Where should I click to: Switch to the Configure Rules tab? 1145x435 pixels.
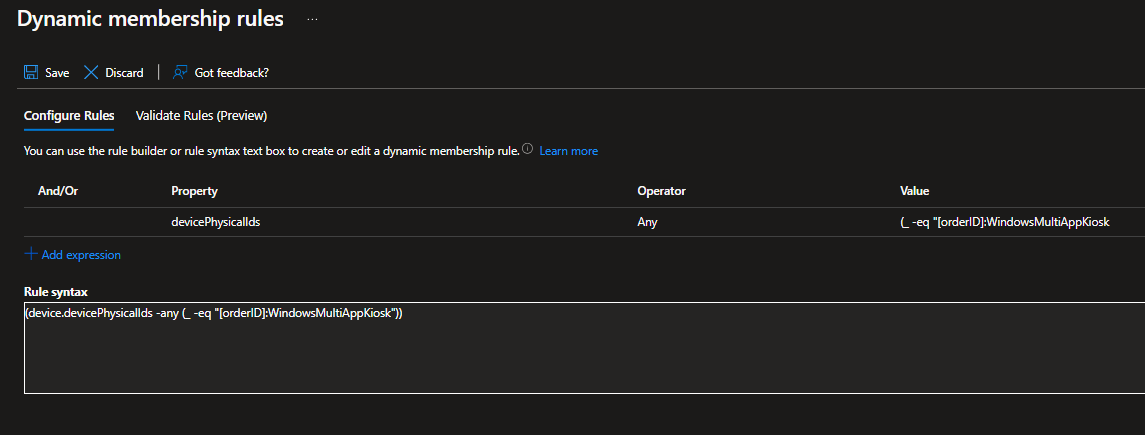[x=69, y=116]
